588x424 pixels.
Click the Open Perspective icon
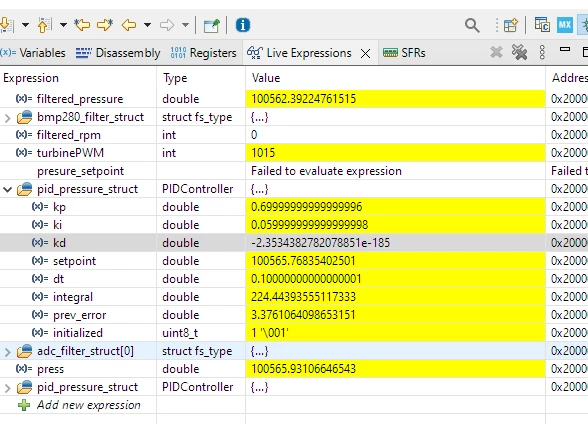(511, 25)
